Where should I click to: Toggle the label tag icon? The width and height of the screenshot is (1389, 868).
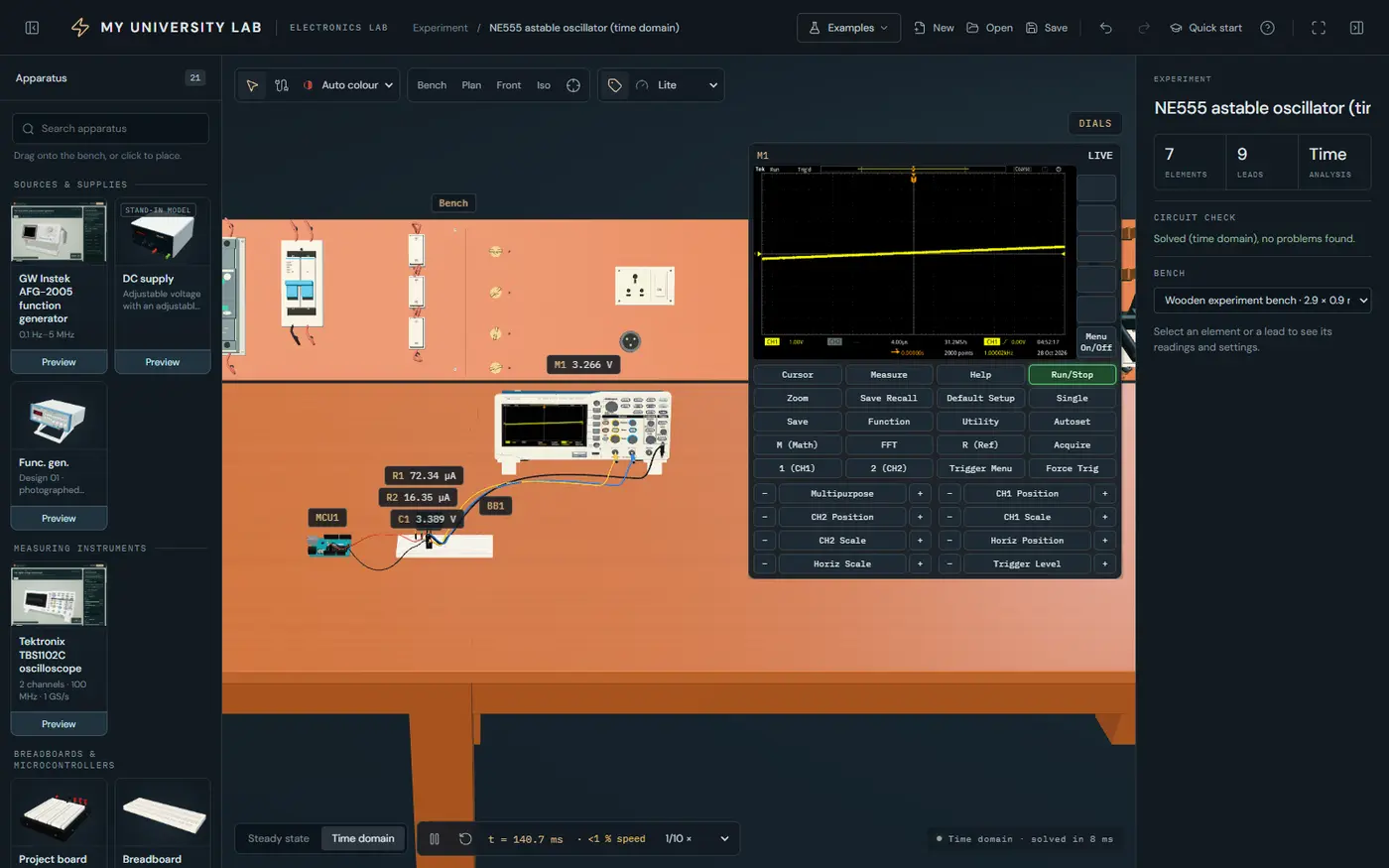[x=615, y=85]
